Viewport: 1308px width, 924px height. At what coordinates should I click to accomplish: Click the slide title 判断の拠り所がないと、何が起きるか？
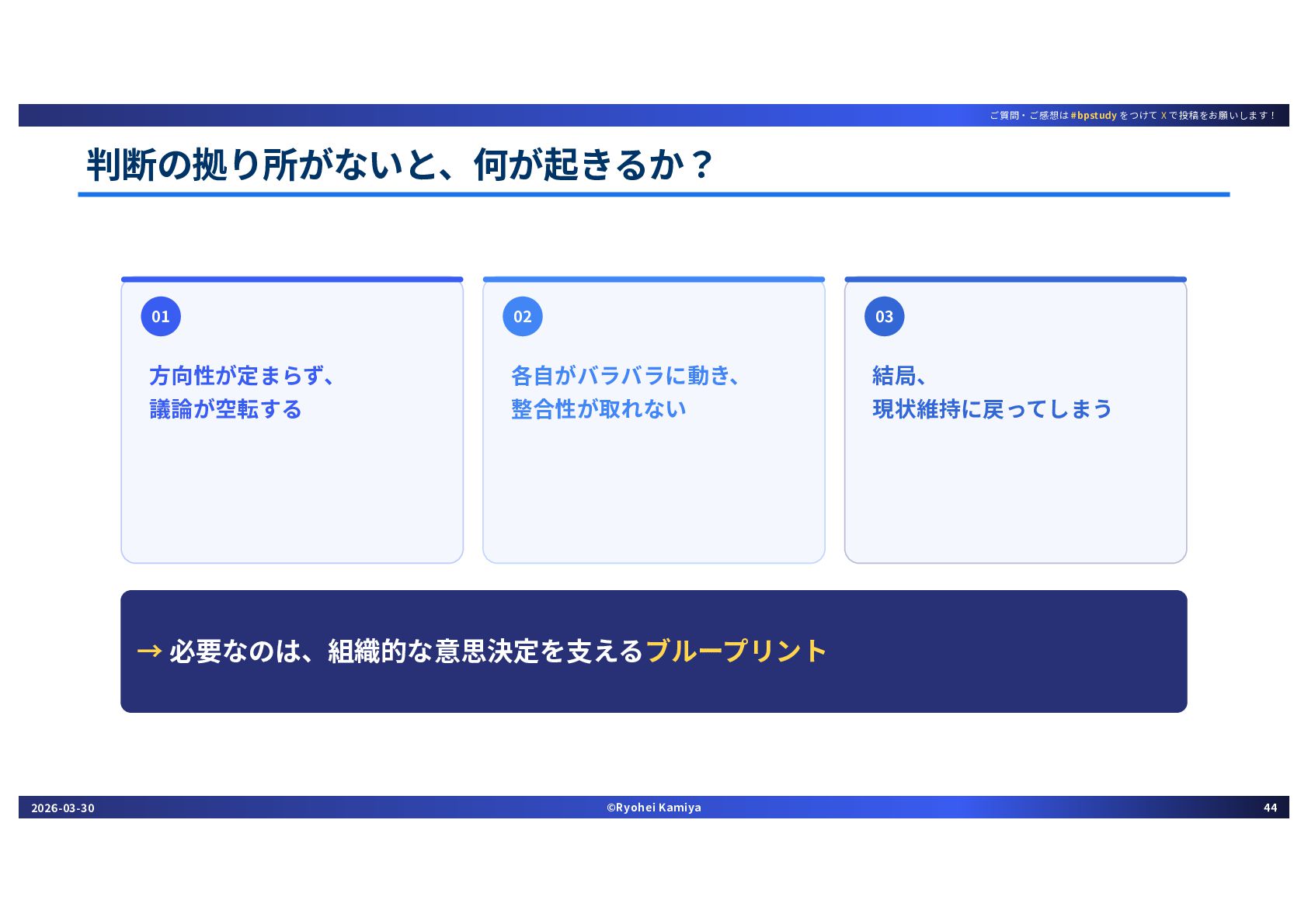(399, 165)
